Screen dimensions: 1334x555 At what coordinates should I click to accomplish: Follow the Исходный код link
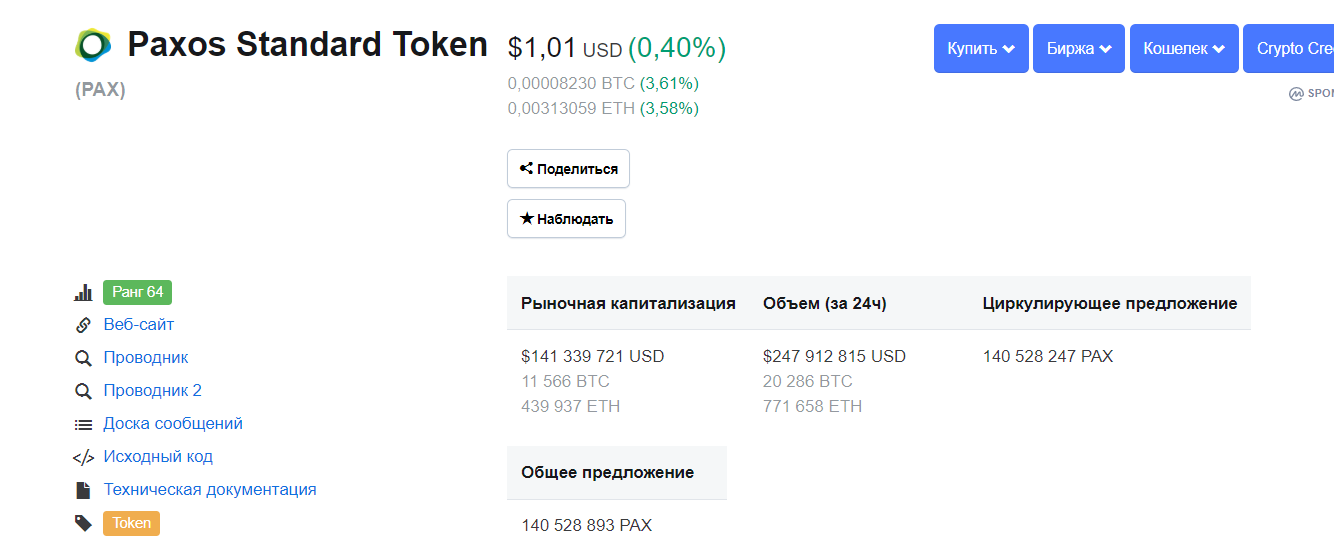(x=158, y=457)
